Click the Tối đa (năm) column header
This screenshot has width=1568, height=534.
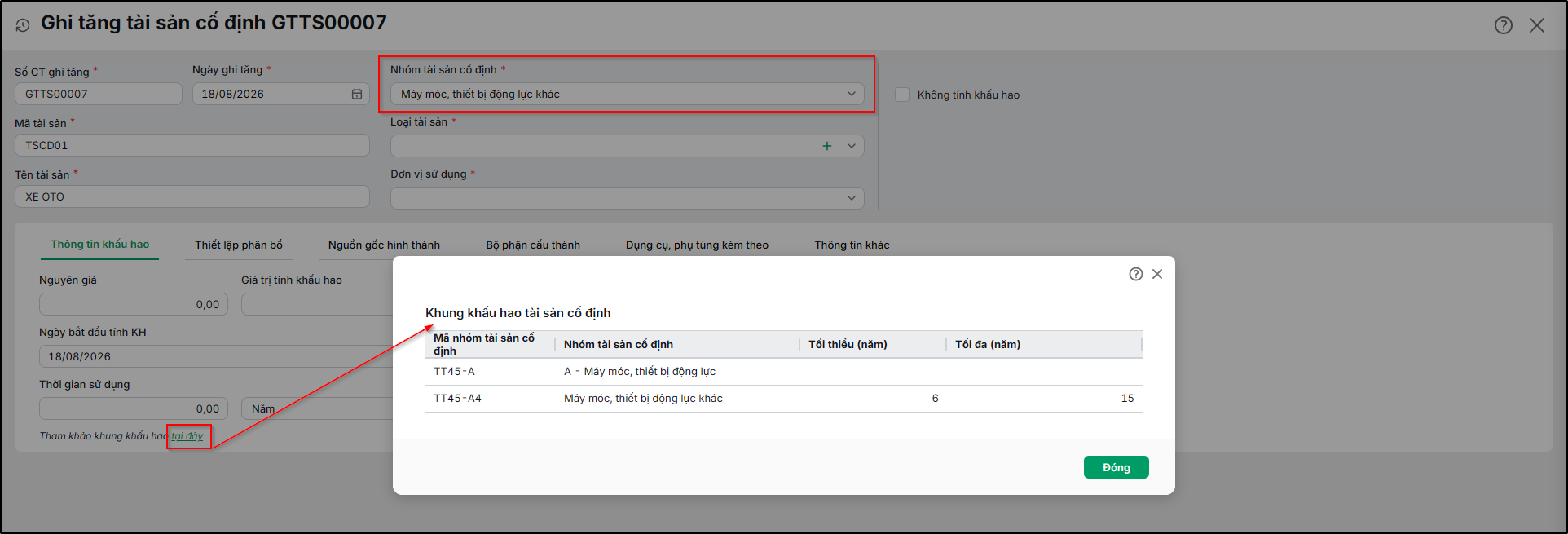pos(1044,344)
